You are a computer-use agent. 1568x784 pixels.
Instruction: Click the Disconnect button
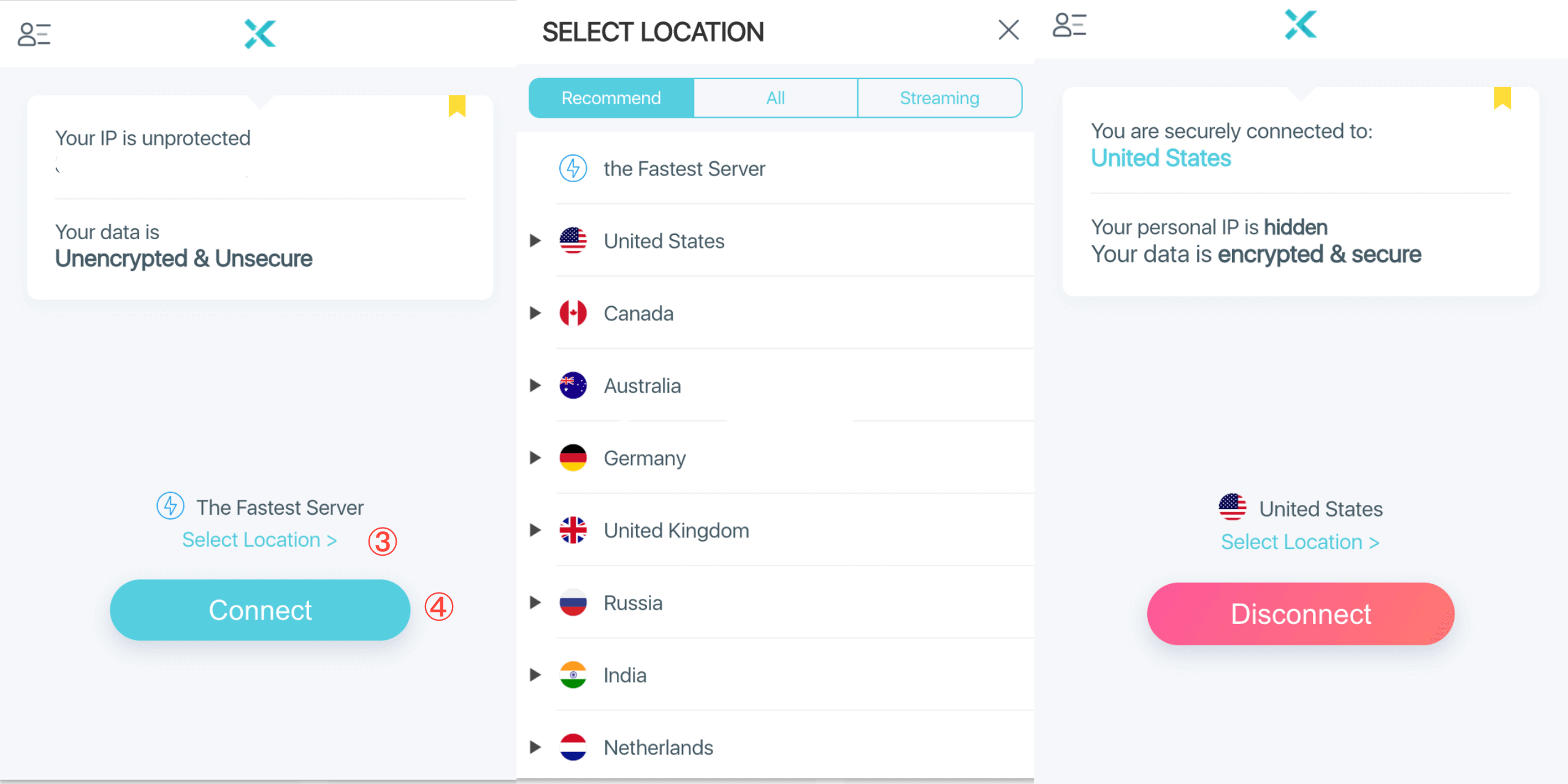coord(1301,613)
